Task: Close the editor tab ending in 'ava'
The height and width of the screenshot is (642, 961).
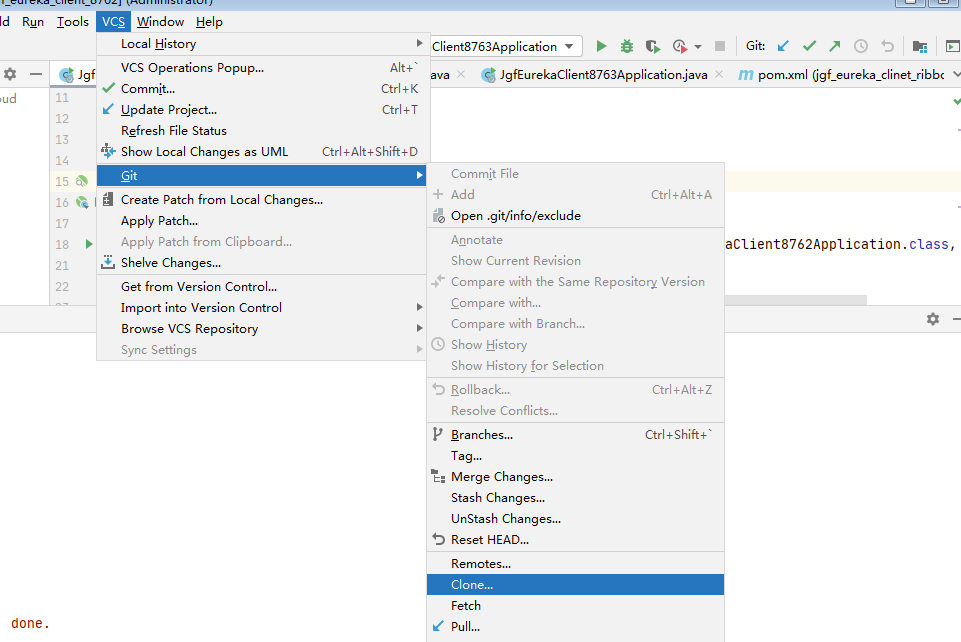Action: tap(461, 74)
